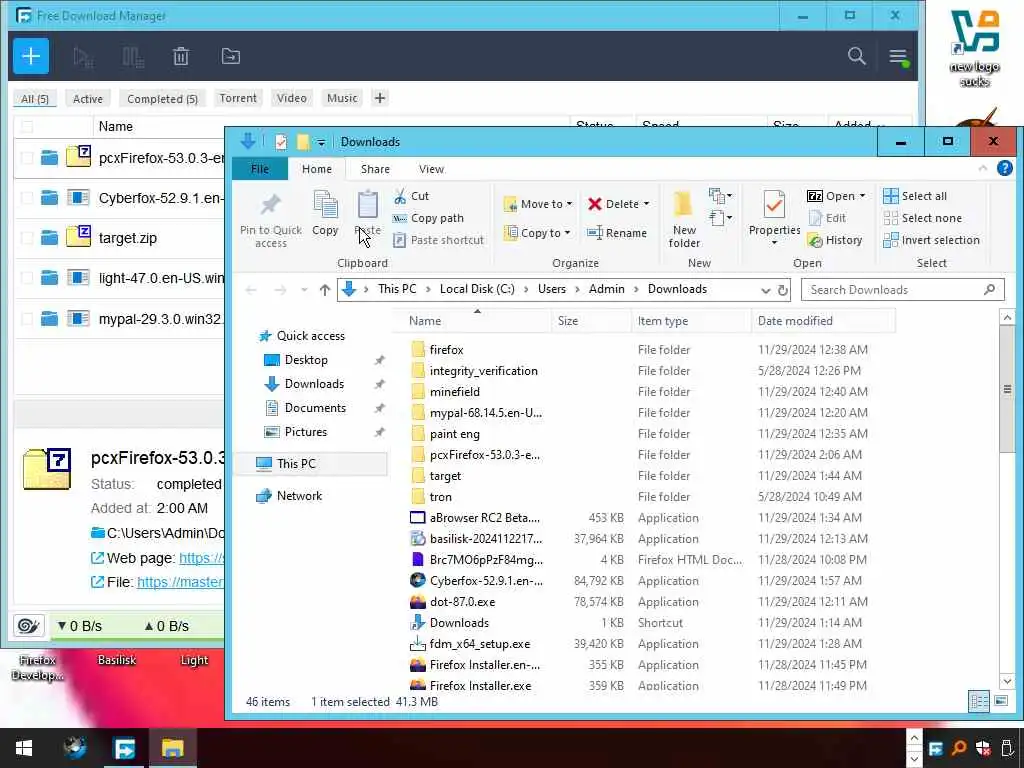Viewport: 1024px width, 768px height.
Task: Click the Explorer vertical scrollbar thumb
Action: 1006,388
